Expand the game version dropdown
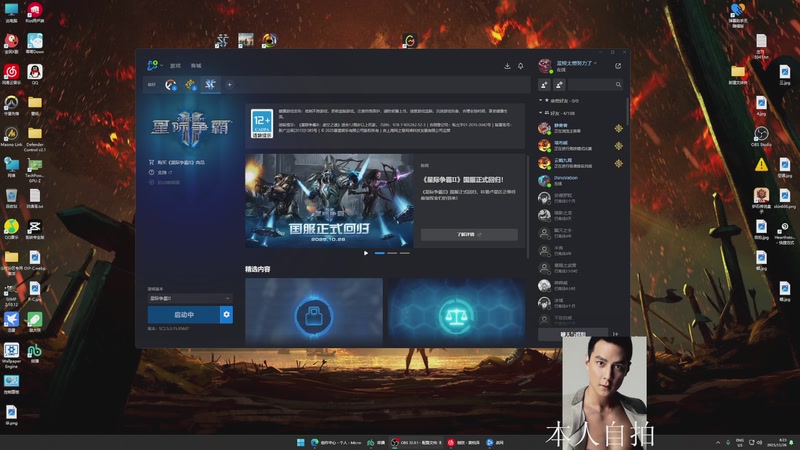Viewport: 800px width, 450px height. point(190,298)
